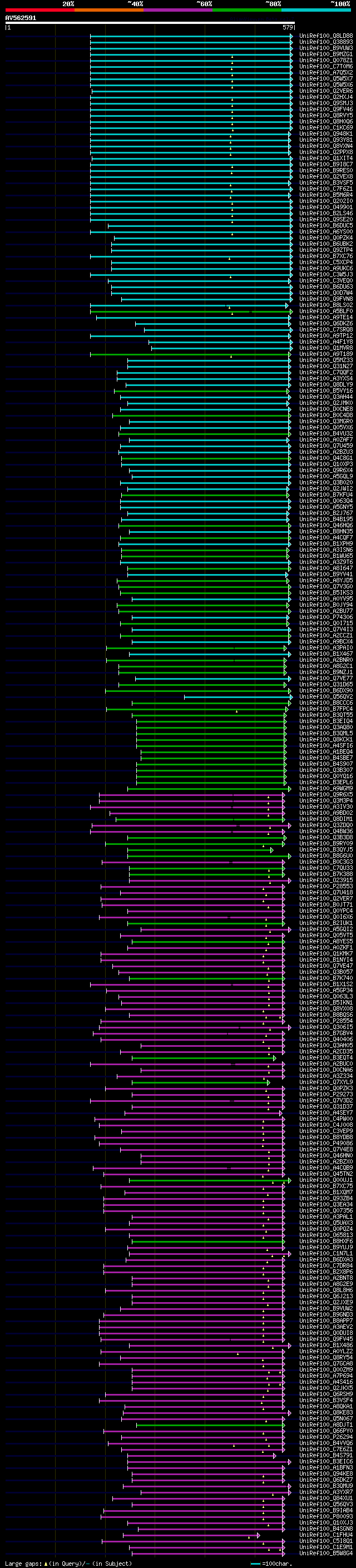
Task: Select hit label UniRef100_Q6J213
Action: 326,1297
